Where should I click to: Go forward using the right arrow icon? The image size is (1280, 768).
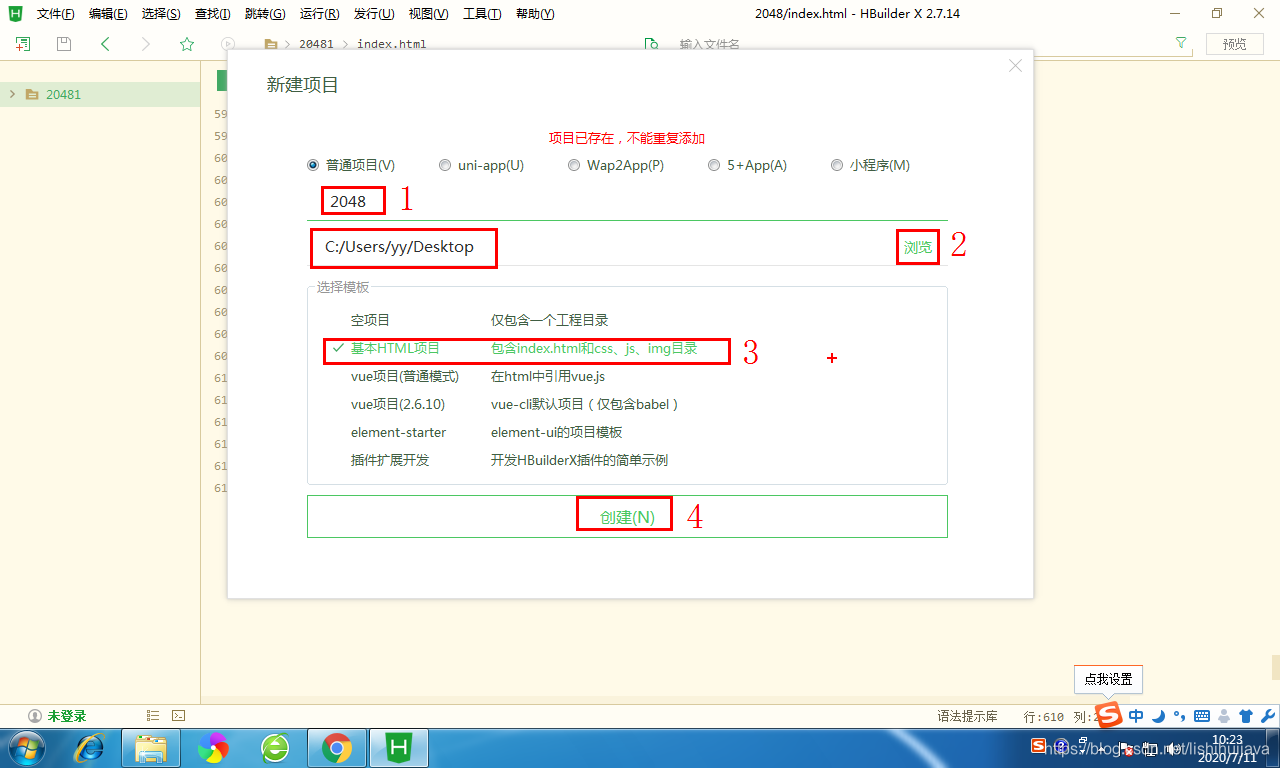pyautogui.click(x=146, y=44)
